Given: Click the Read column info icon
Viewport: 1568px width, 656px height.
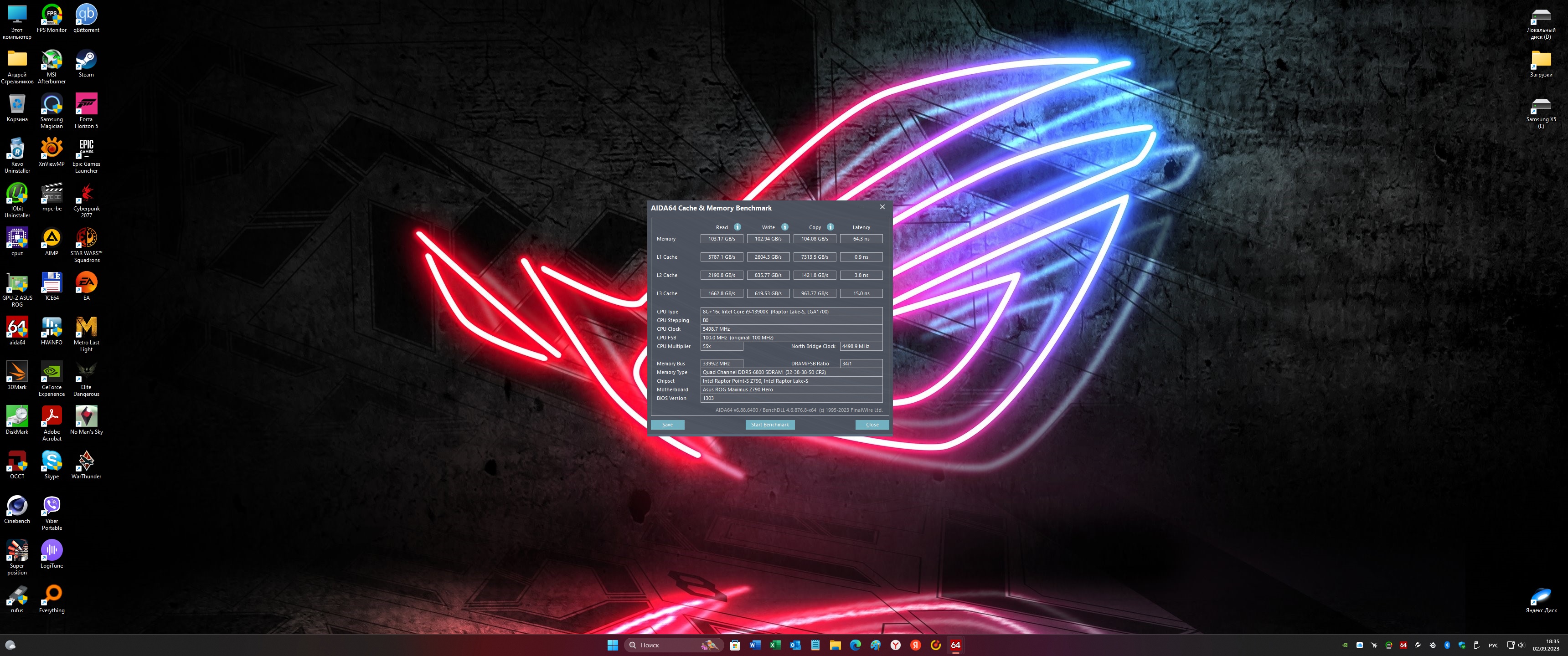Looking at the screenshot, I should (x=737, y=227).
